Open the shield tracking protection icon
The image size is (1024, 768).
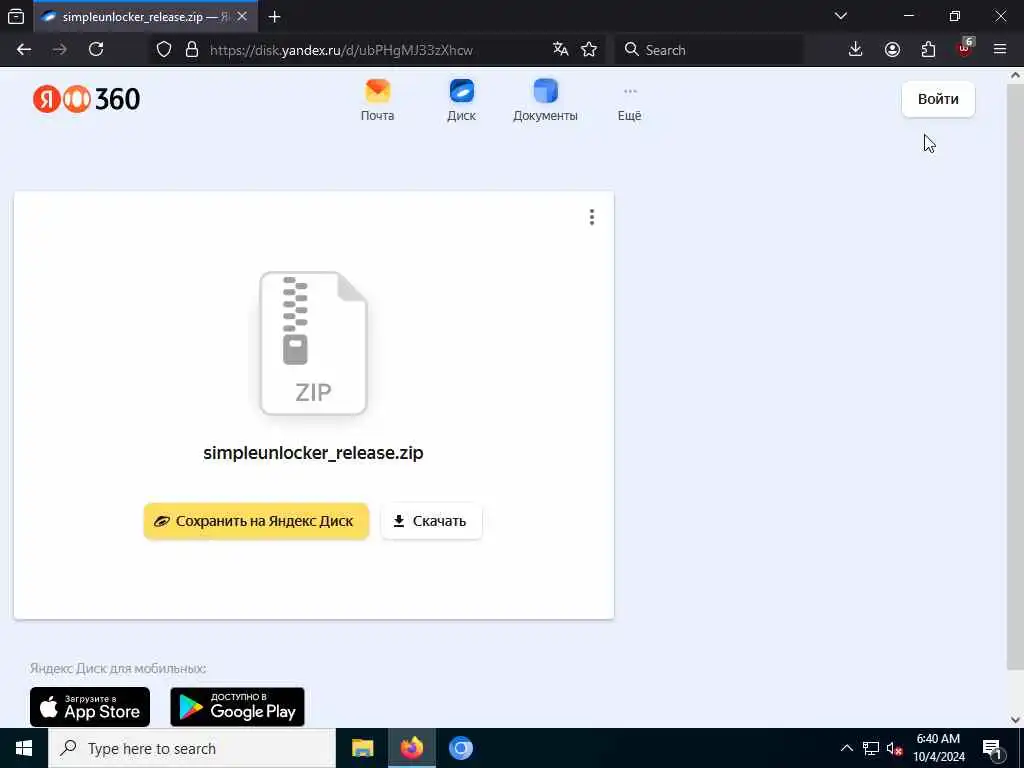pos(164,50)
